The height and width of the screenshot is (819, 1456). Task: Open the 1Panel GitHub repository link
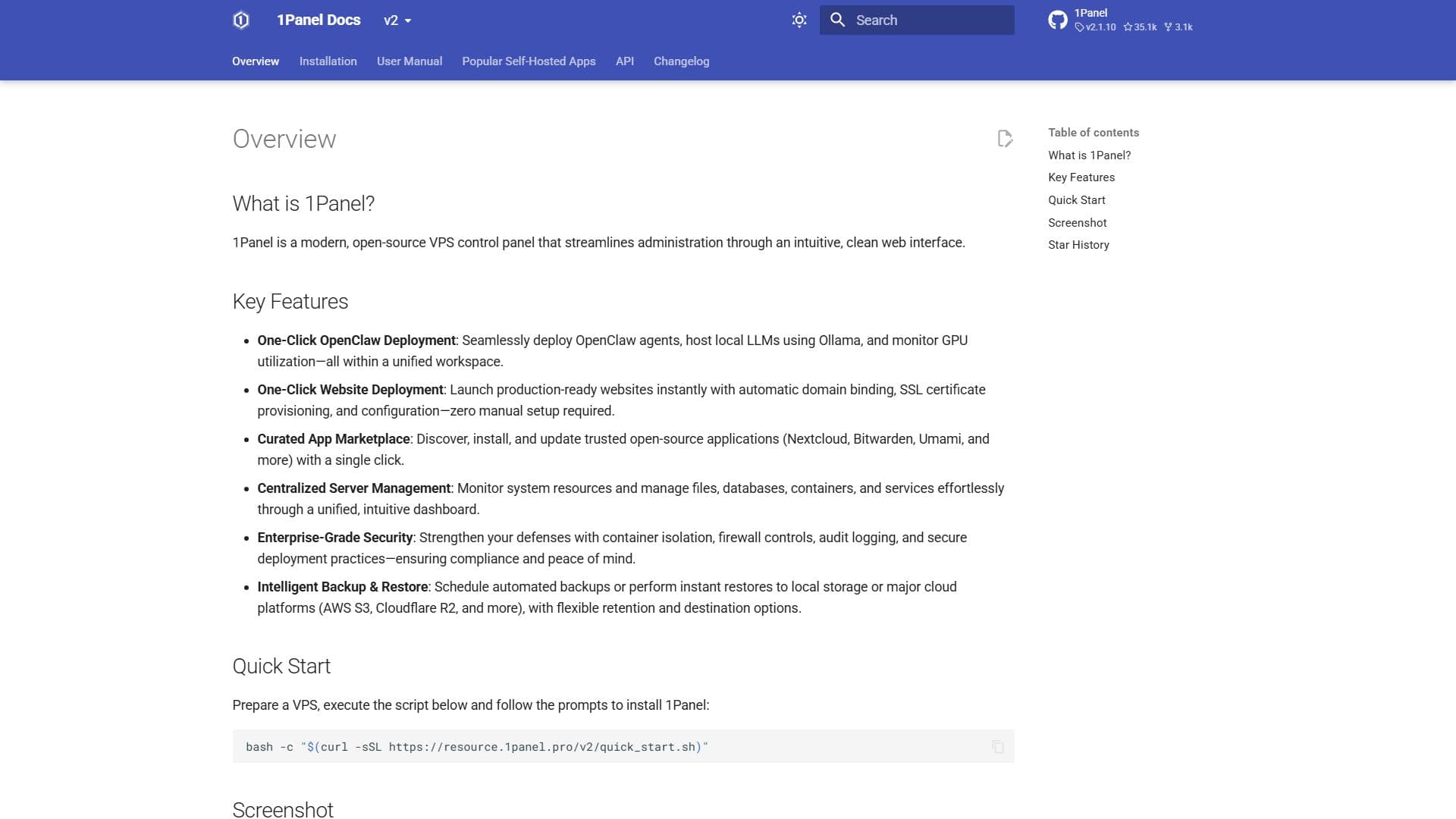pyautogui.click(x=1120, y=20)
